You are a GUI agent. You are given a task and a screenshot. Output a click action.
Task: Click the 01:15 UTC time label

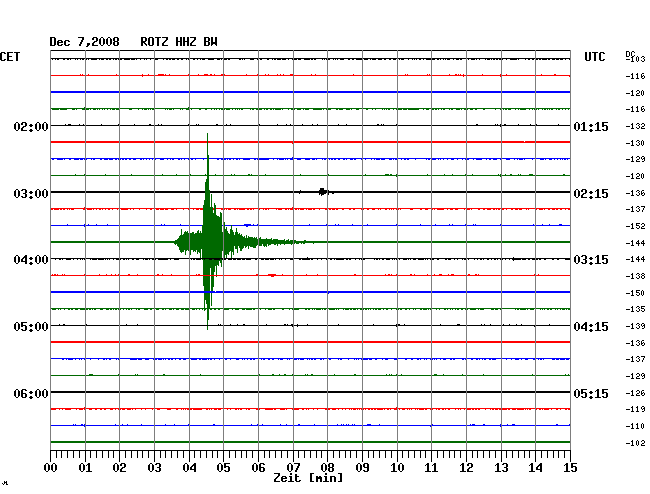pos(591,126)
